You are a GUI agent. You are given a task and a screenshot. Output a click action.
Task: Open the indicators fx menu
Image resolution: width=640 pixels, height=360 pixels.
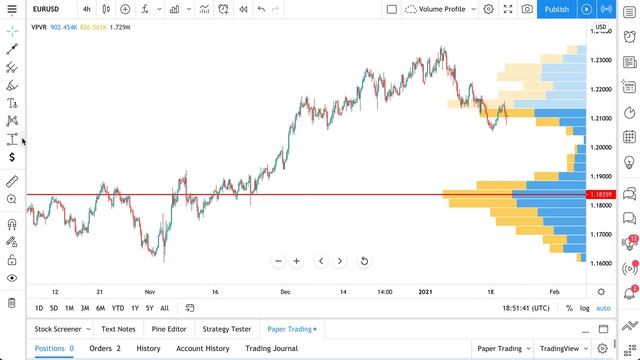[x=144, y=9]
